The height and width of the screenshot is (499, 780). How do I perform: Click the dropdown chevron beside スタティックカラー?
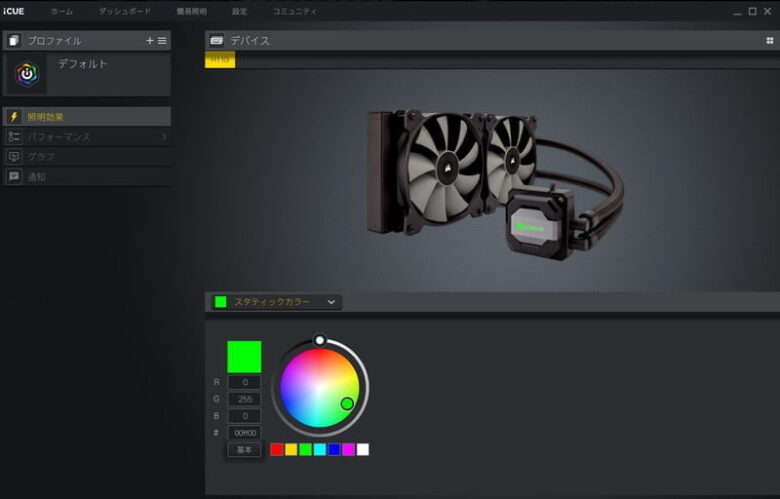(x=331, y=302)
